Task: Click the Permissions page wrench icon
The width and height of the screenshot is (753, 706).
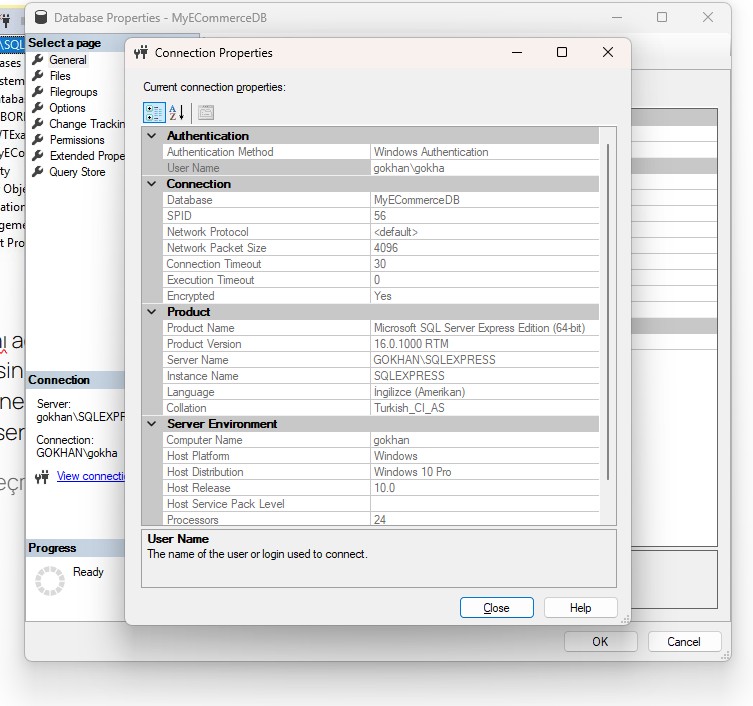Action: [38, 140]
